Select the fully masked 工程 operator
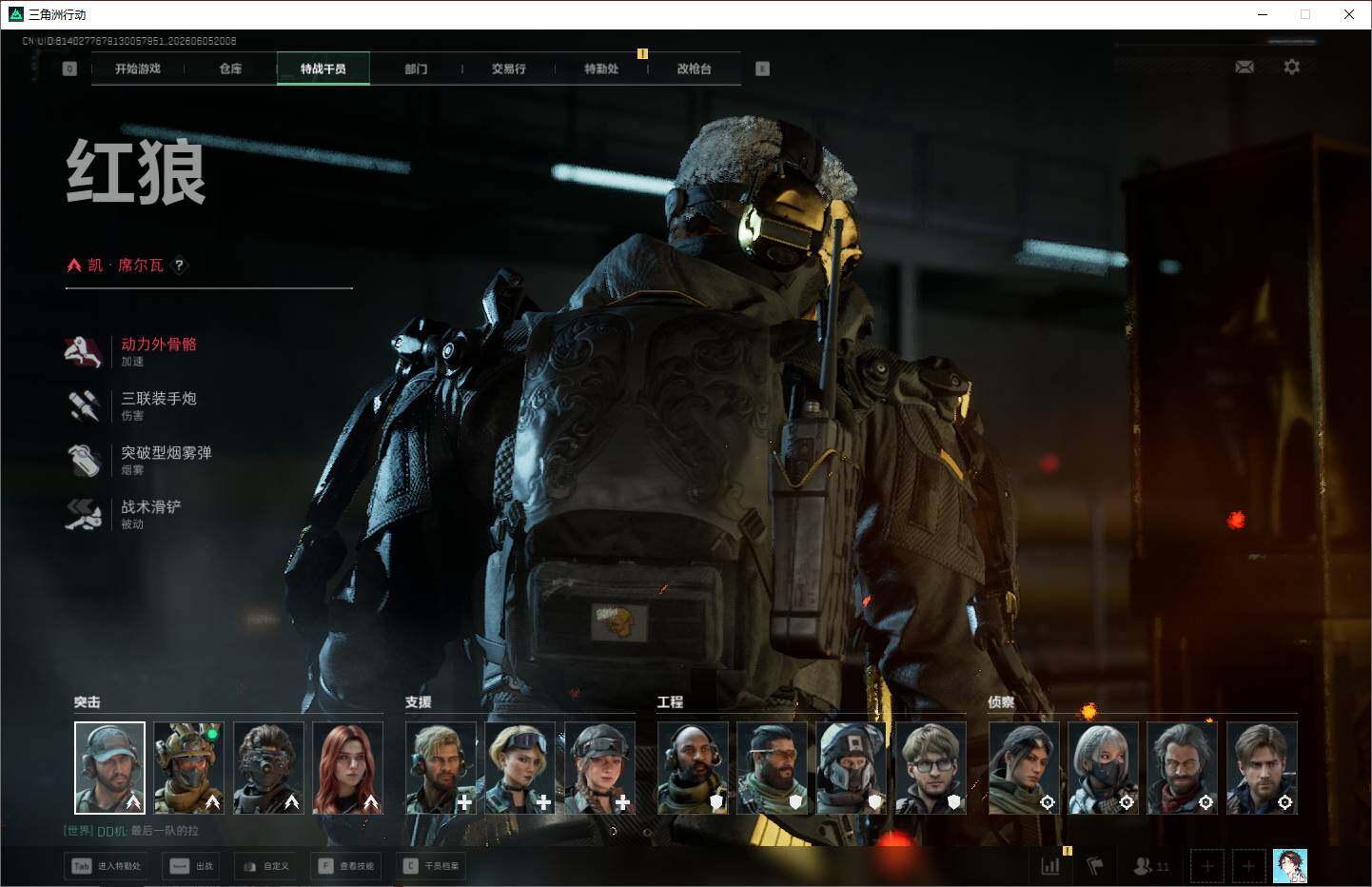1372x887 pixels. 852,768
